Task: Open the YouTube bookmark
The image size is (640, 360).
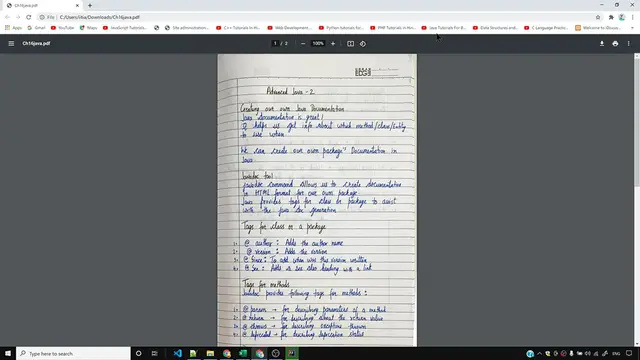Action: tap(62, 28)
